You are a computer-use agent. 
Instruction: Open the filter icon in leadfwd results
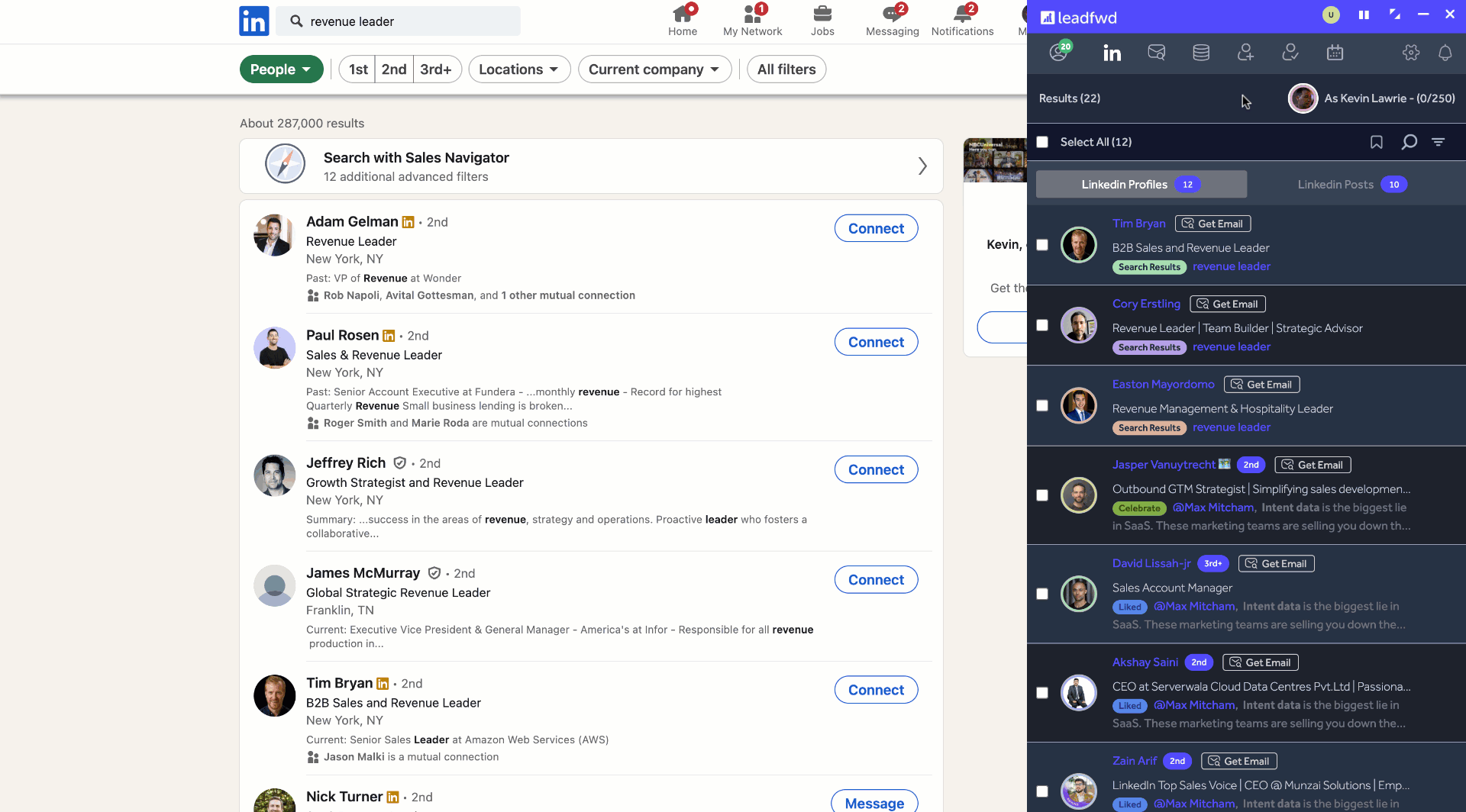(x=1439, y=142)
